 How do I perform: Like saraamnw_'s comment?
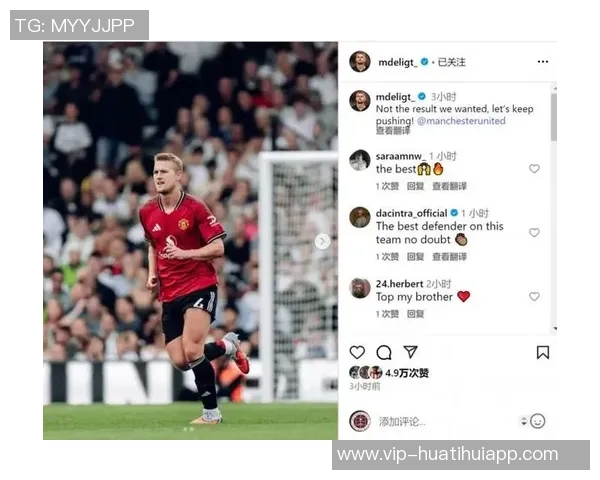pos(534,168)
